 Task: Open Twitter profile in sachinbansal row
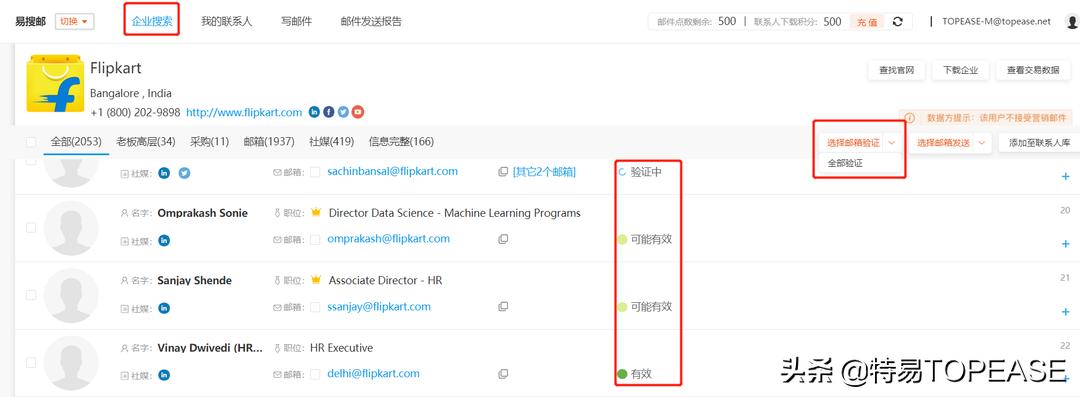pos(185,173)
